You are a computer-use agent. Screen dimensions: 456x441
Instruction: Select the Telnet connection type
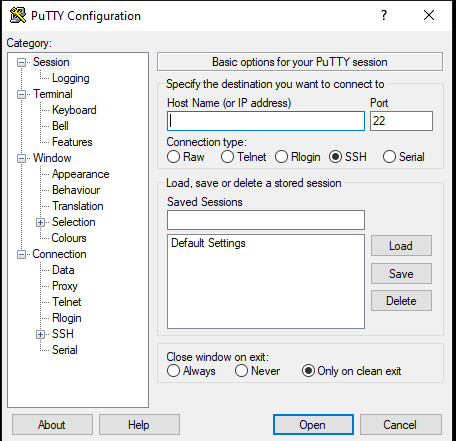227,157
